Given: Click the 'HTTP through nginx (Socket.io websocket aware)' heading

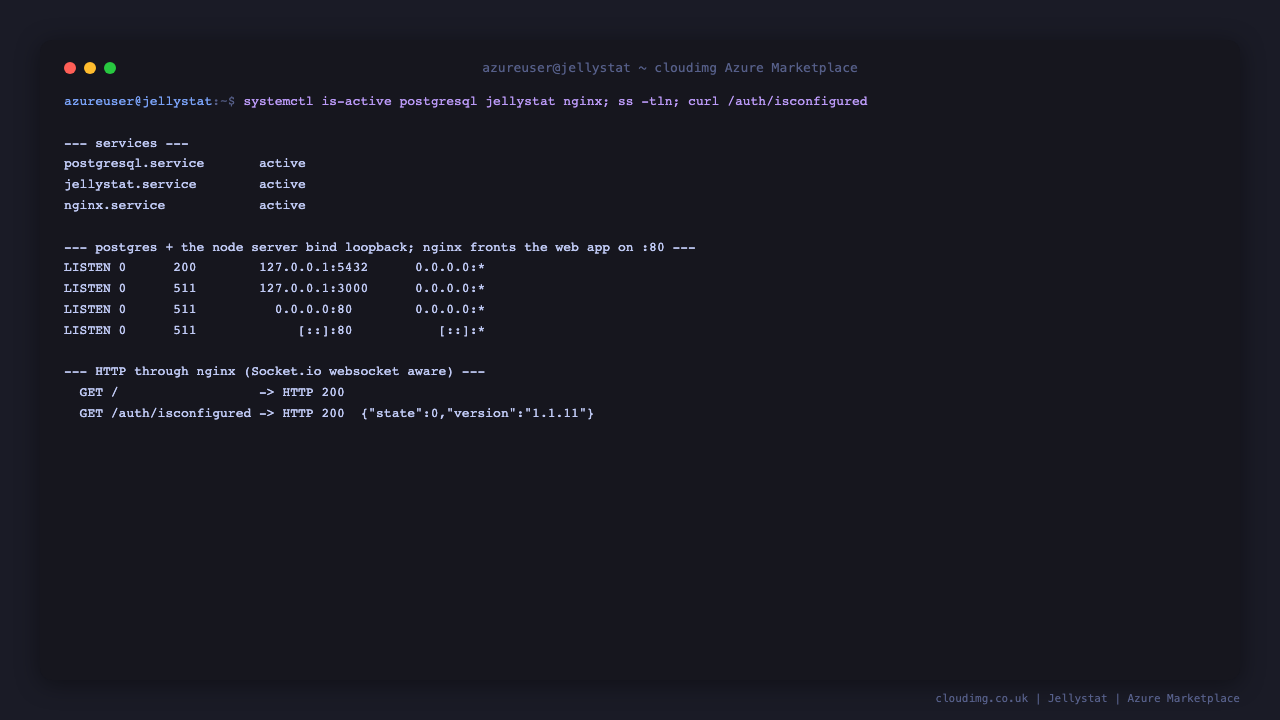Looking at the screenshot, I should click(275, 371).
